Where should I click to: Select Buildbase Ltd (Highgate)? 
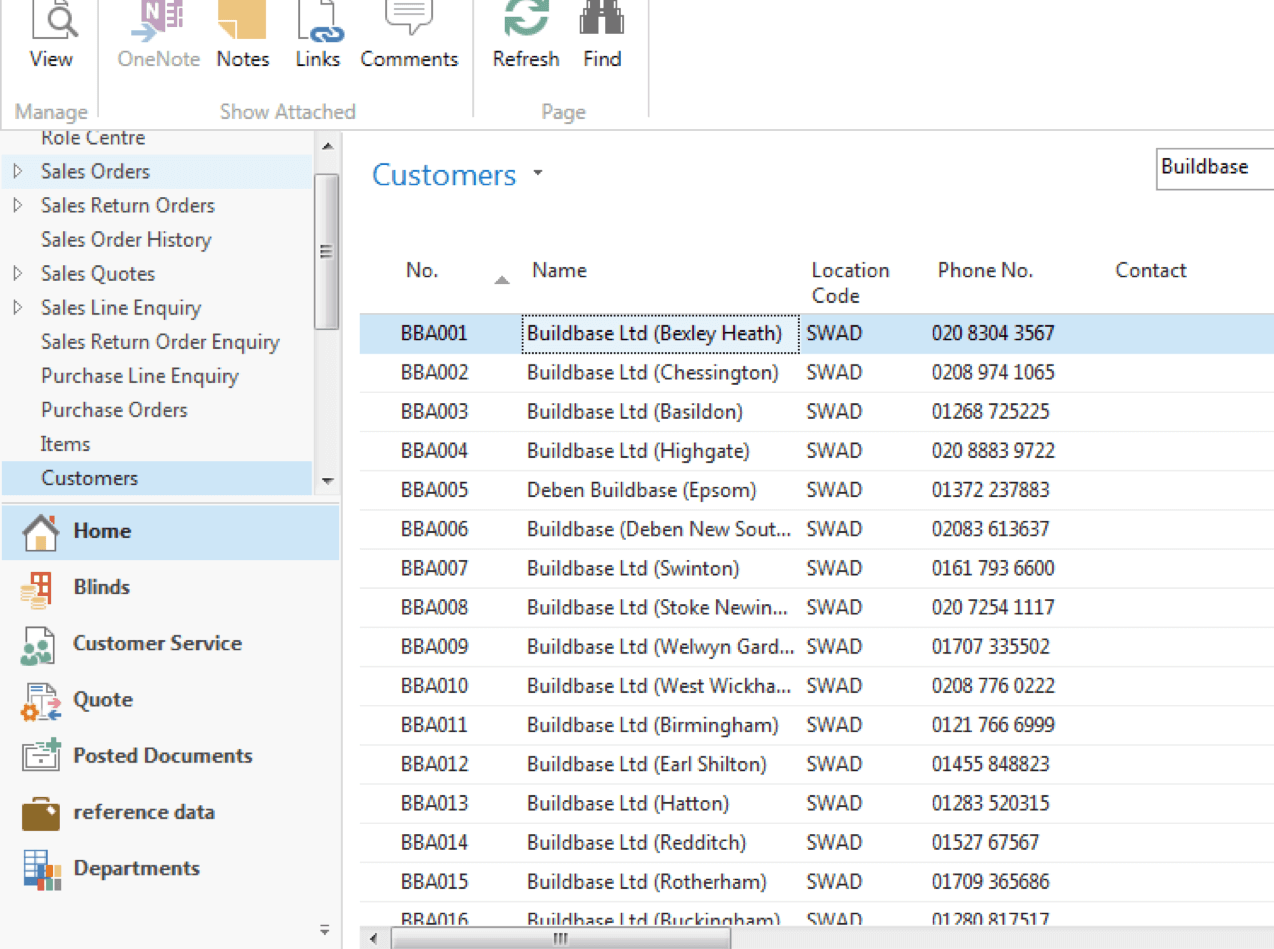point(638,451)
